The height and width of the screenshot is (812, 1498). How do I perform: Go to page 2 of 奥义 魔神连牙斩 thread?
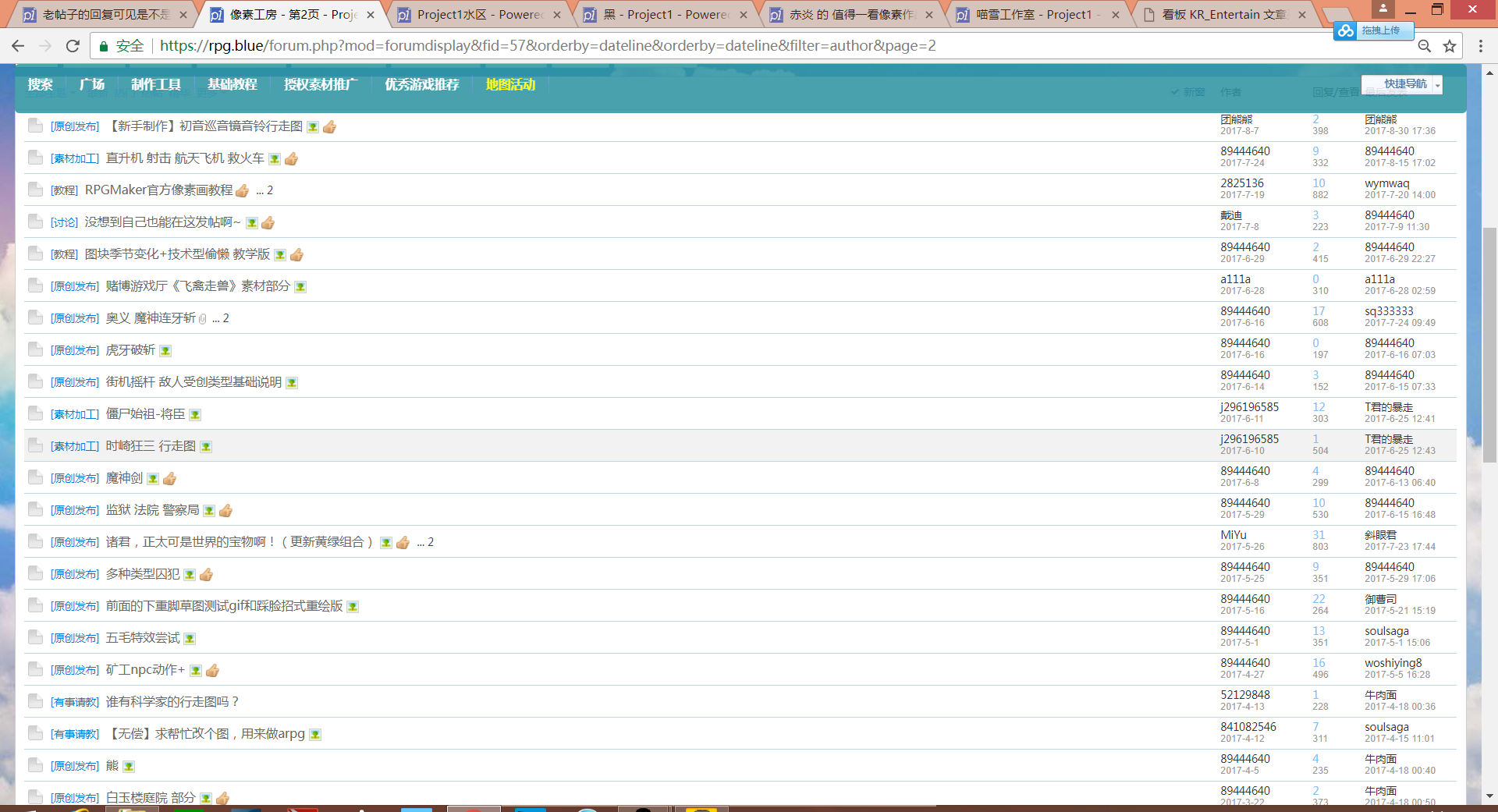coord(226,318)
